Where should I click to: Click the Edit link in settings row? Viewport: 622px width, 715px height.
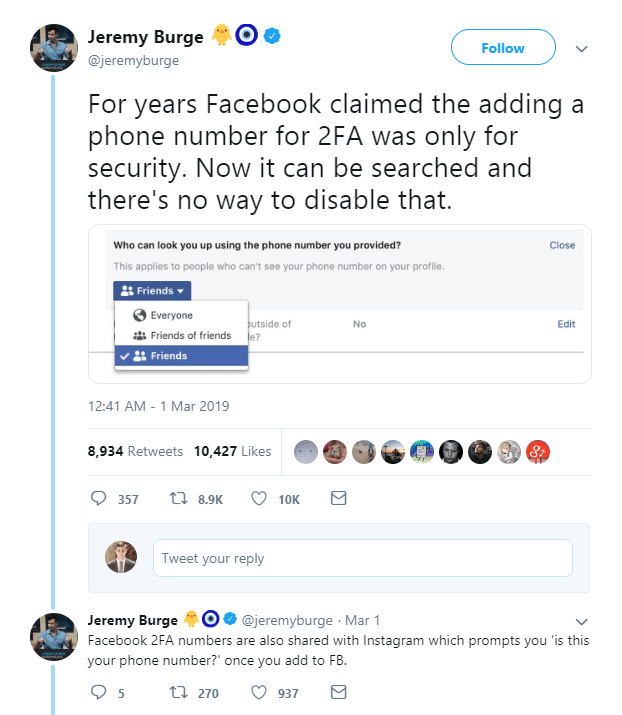(566, 324)
